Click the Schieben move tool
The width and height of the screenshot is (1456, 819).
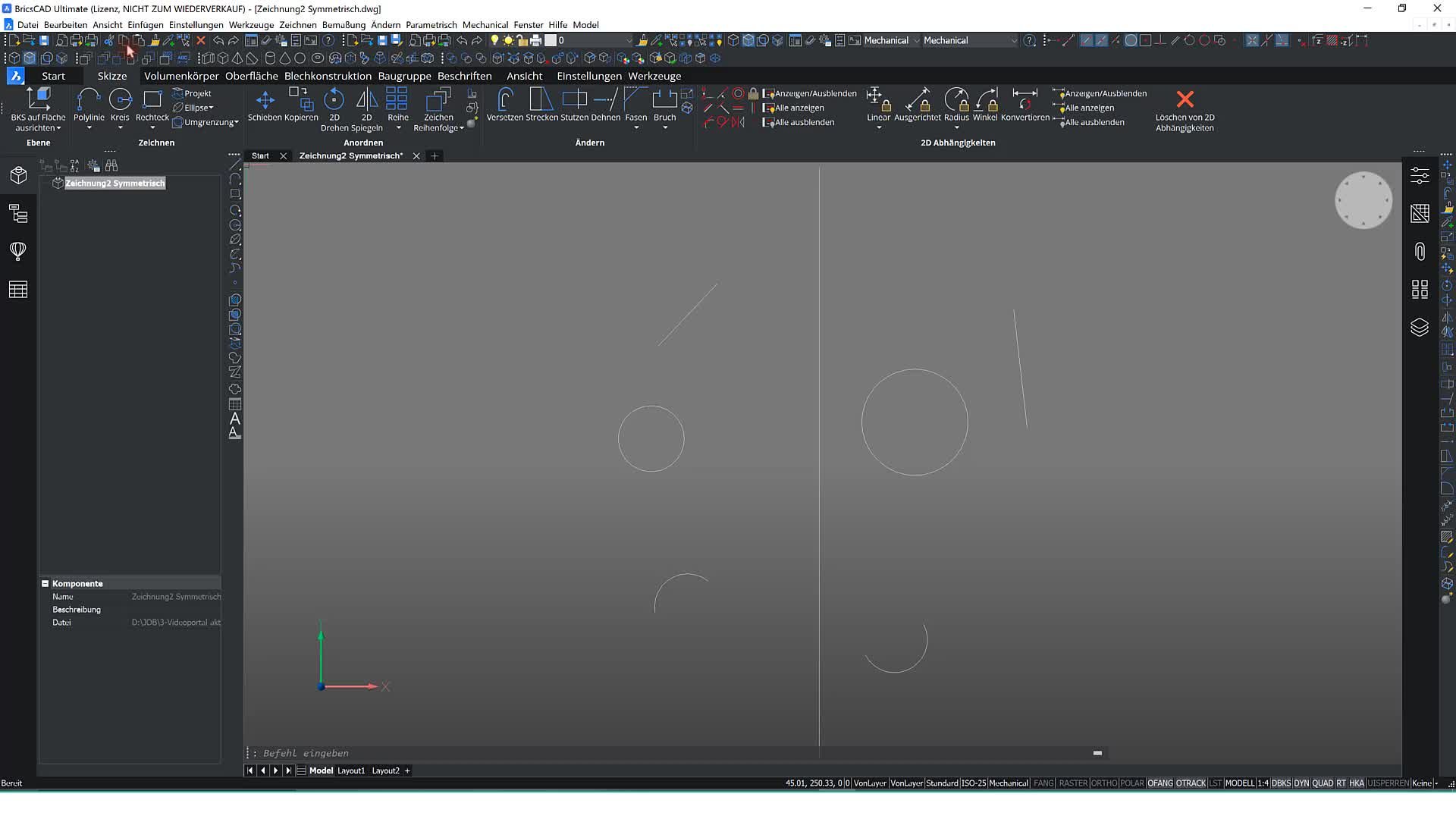265,105
